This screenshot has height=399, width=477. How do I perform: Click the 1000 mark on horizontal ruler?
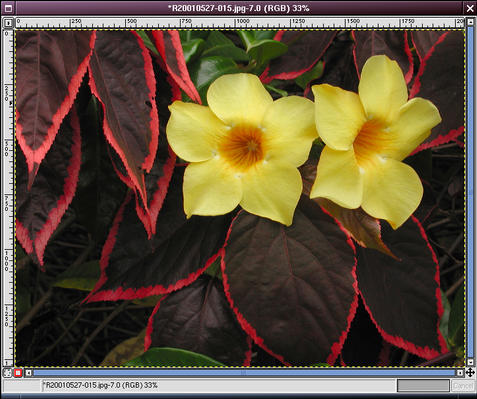pyautogui.click(x=242, y=21)
